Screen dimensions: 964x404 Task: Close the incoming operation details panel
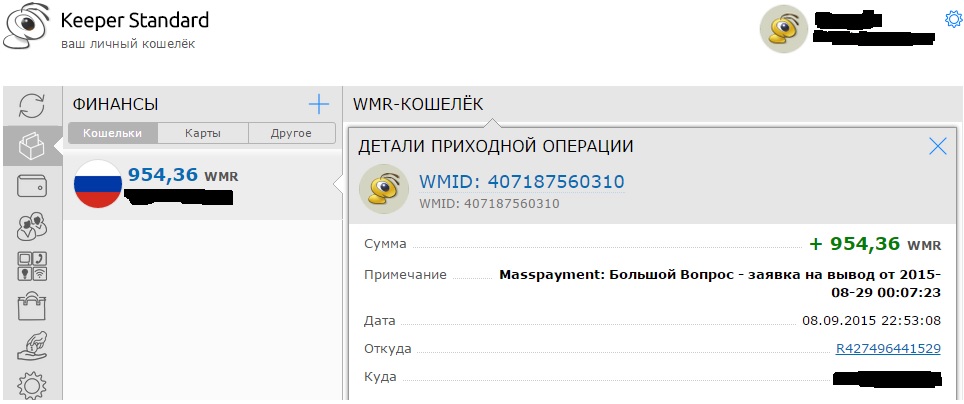pos(938,146)
